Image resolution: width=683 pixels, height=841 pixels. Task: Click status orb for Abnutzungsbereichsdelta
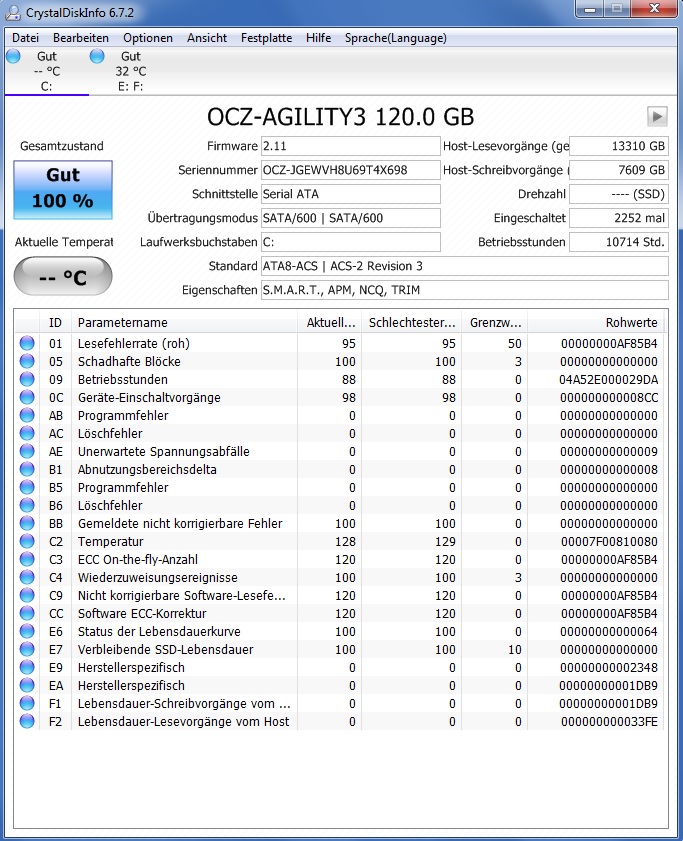pos(27,469)
